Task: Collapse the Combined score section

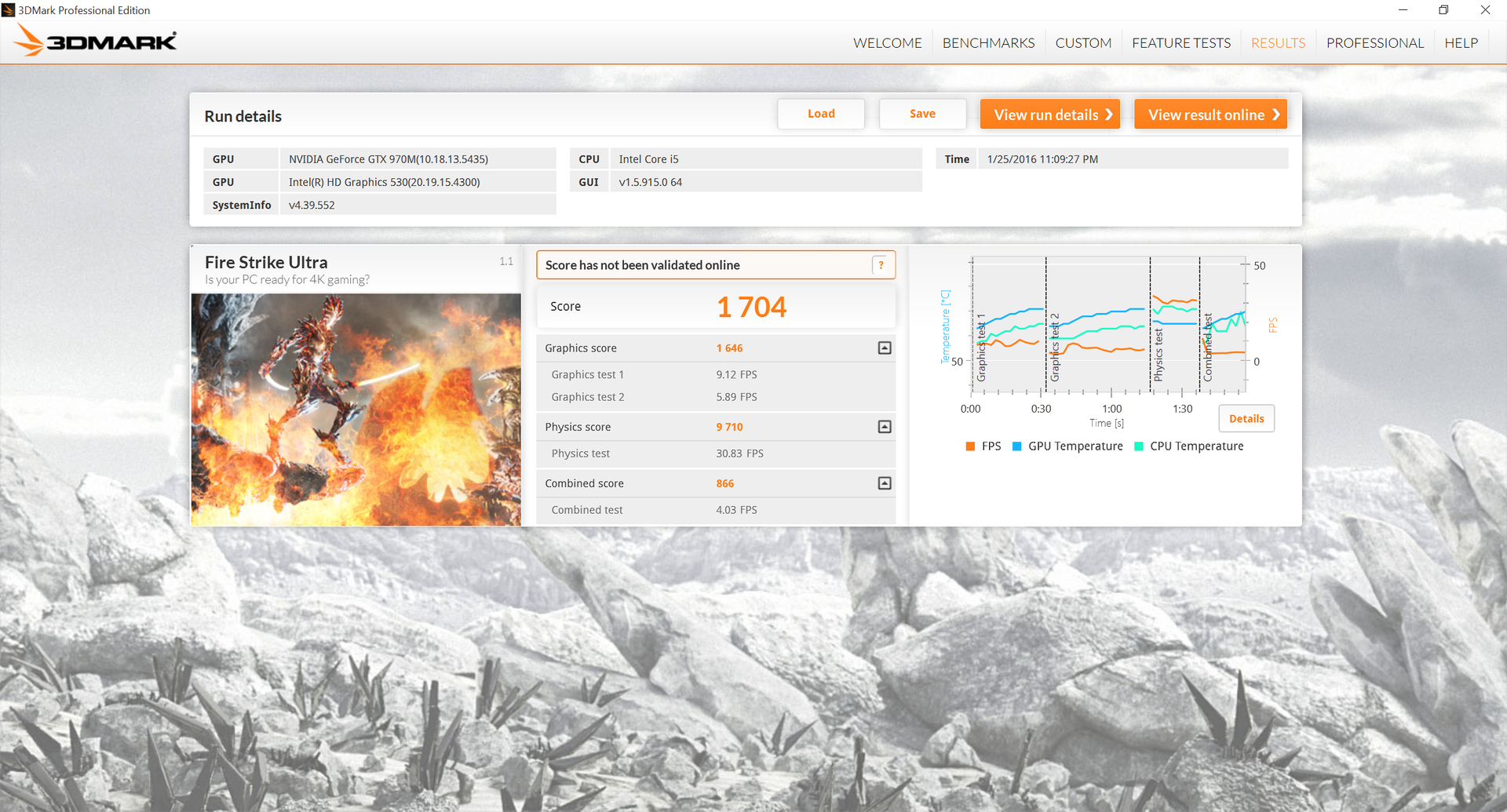Action: [885, 483]
